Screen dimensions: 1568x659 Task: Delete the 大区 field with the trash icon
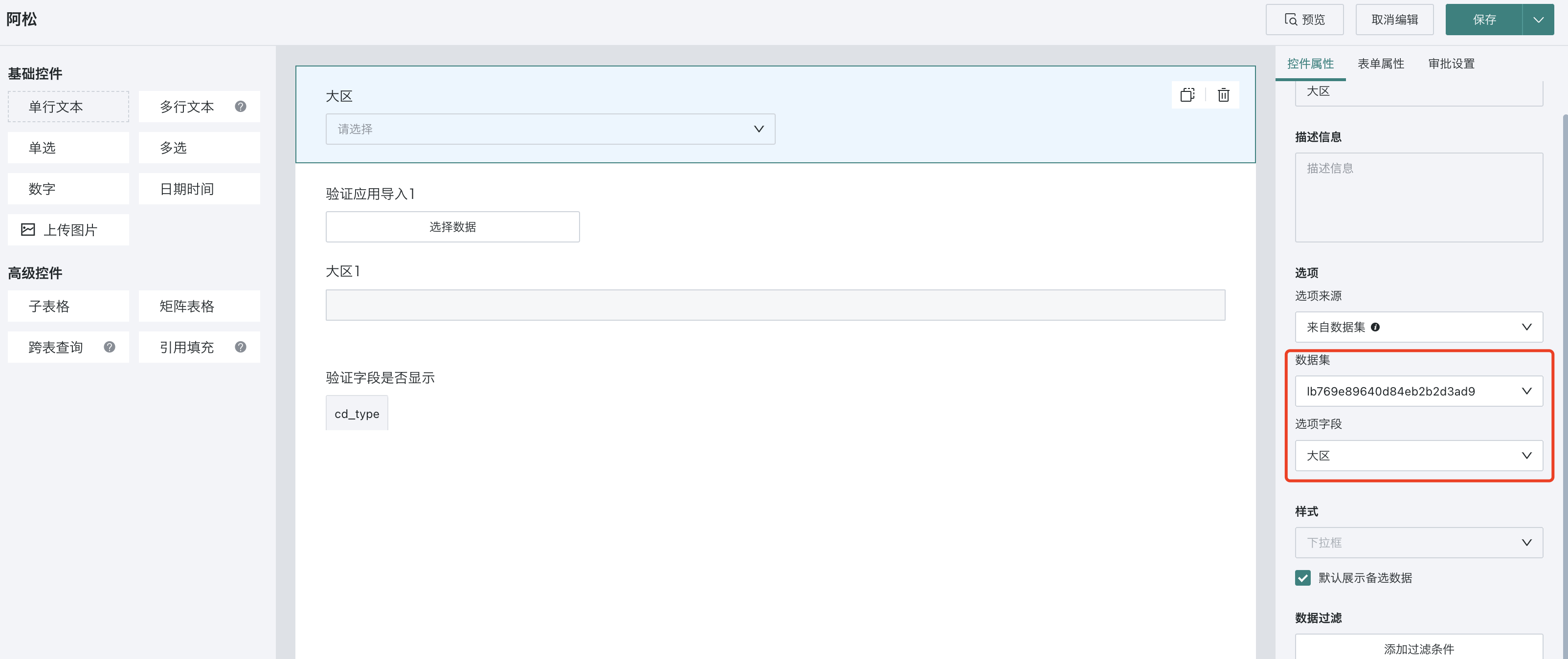[1223, 95]
